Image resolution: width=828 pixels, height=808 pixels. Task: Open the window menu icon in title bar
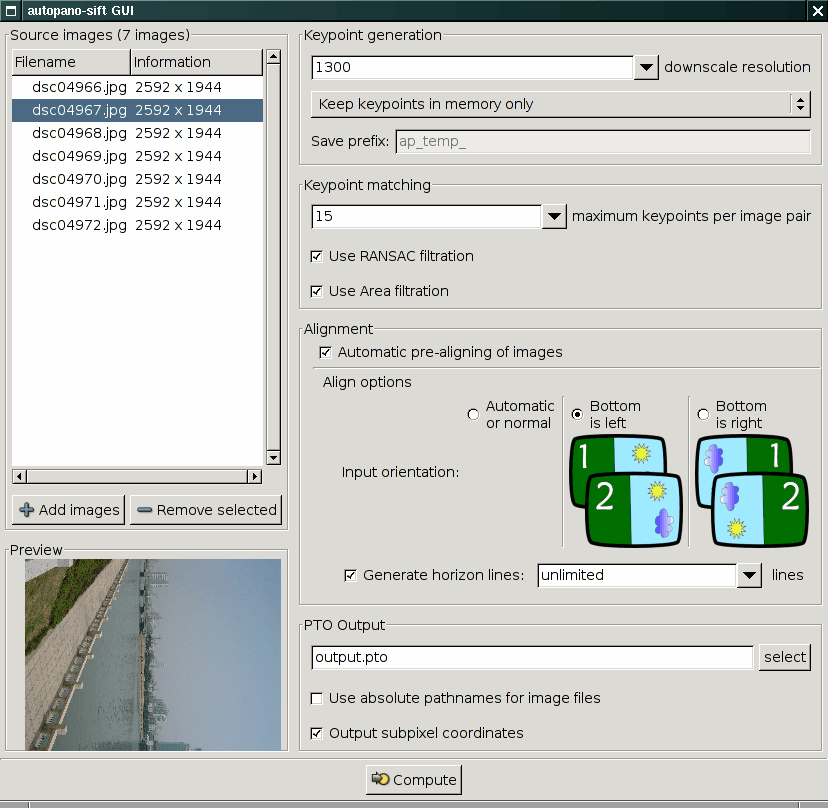[x=11, y=11]
